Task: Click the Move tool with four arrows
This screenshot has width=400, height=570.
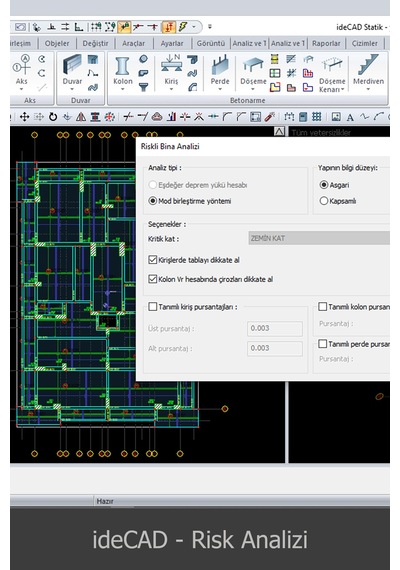Action: [24, 117]
